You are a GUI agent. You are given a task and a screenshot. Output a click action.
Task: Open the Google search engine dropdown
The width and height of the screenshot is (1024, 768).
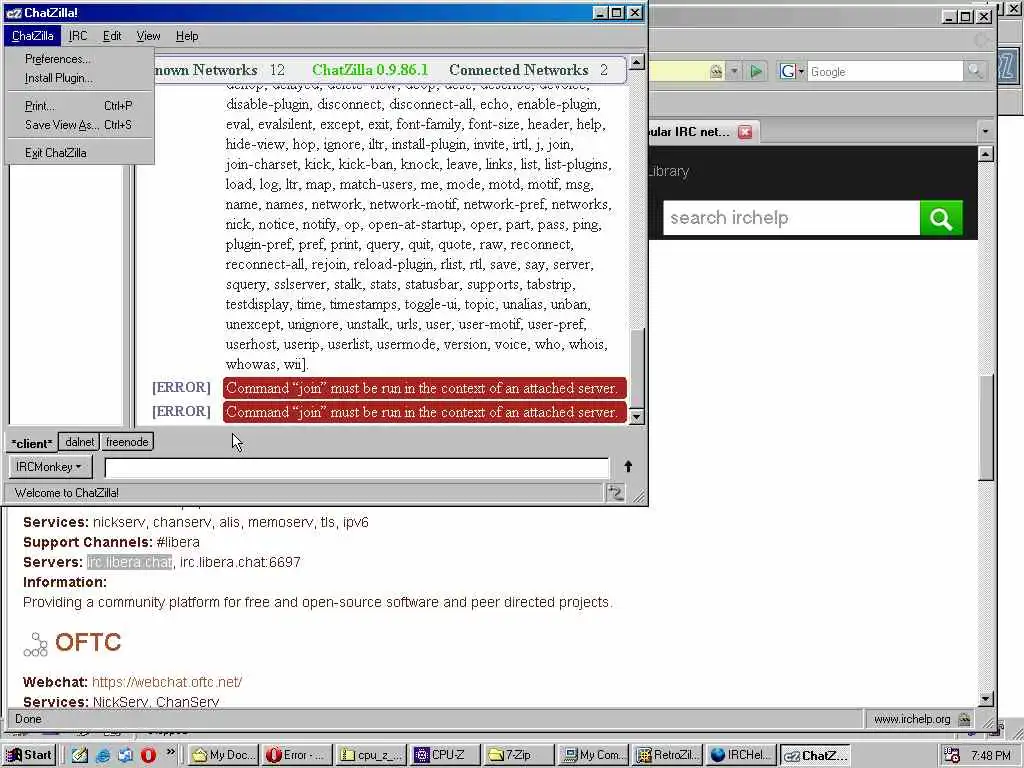click(792, 71)
